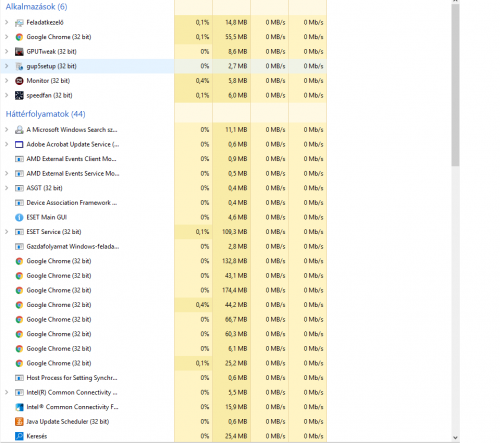
Task: Expand the ASGT (32 bit) row
Action: tap(7, 188)
